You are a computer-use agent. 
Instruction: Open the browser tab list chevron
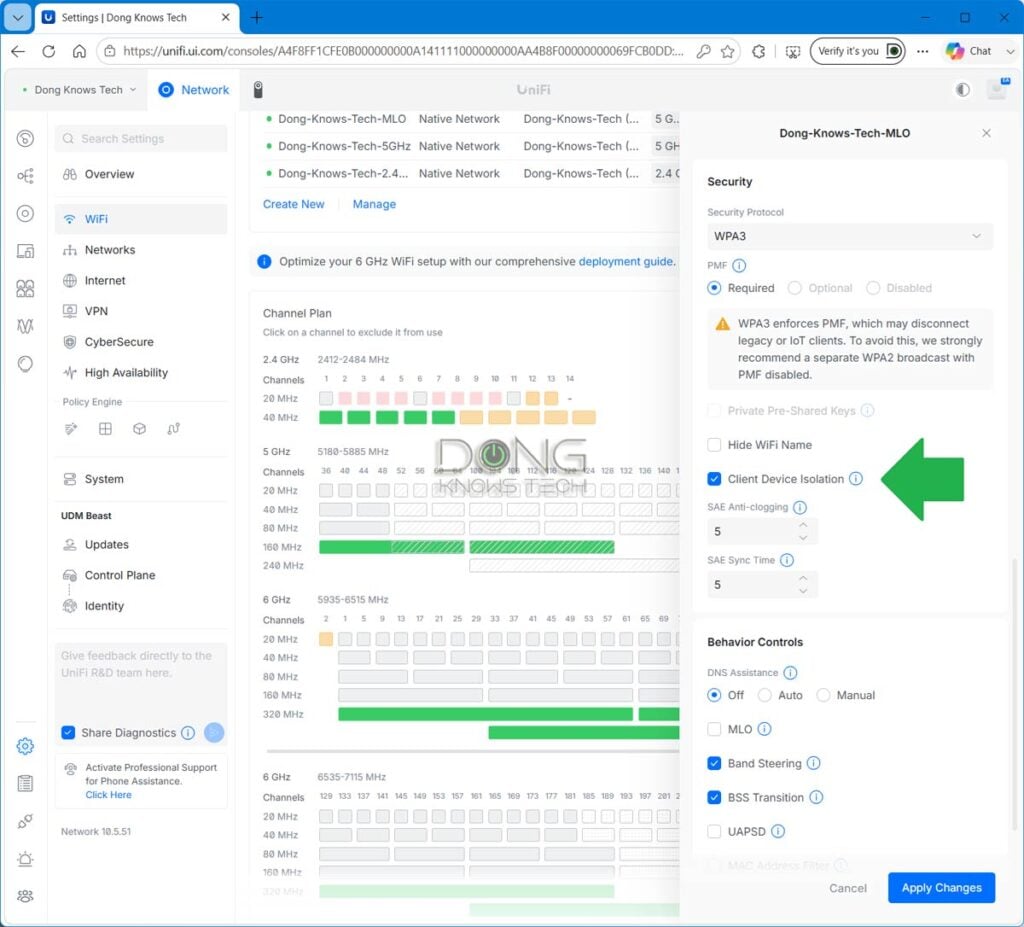[18, 18]
